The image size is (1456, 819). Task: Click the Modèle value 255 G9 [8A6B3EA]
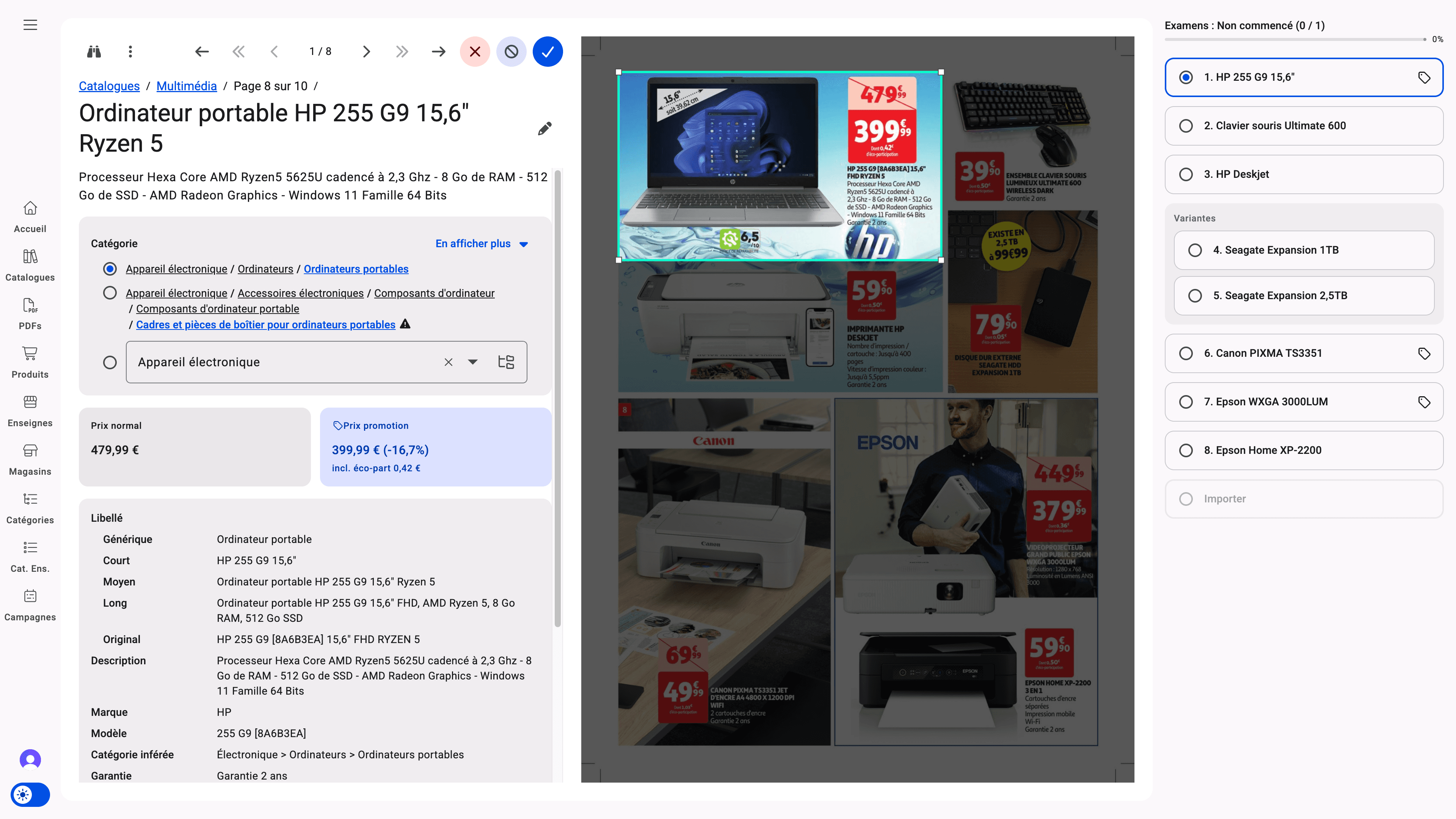tap(261, 734)
